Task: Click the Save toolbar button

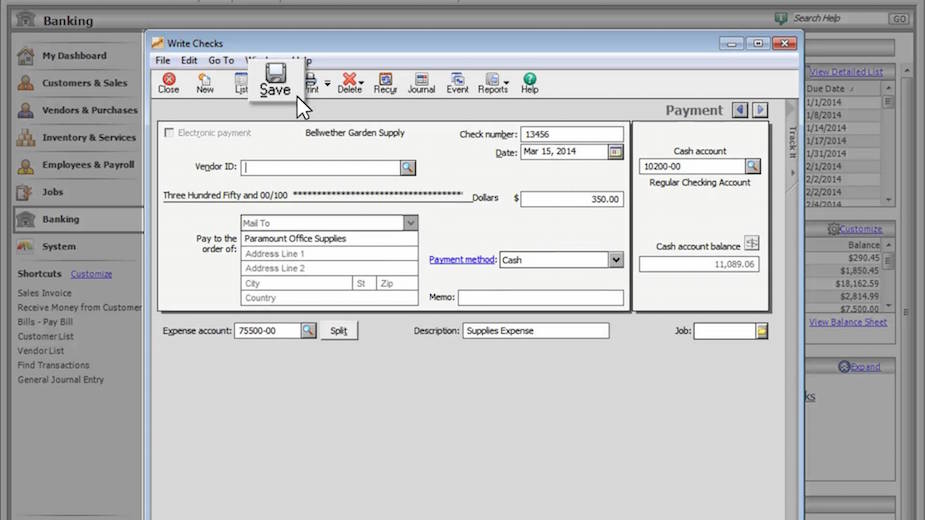Action: click(275, 80)
